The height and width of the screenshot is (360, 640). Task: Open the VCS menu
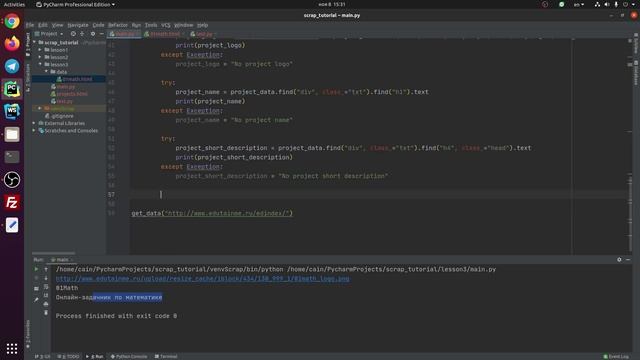click(166, 25)
